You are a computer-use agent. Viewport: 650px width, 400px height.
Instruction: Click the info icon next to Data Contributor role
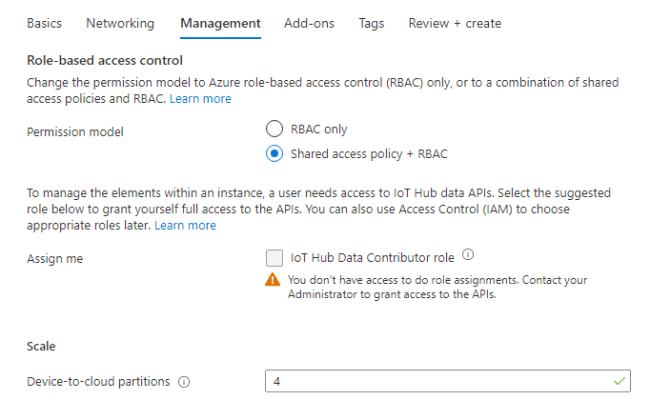point(468,254)
